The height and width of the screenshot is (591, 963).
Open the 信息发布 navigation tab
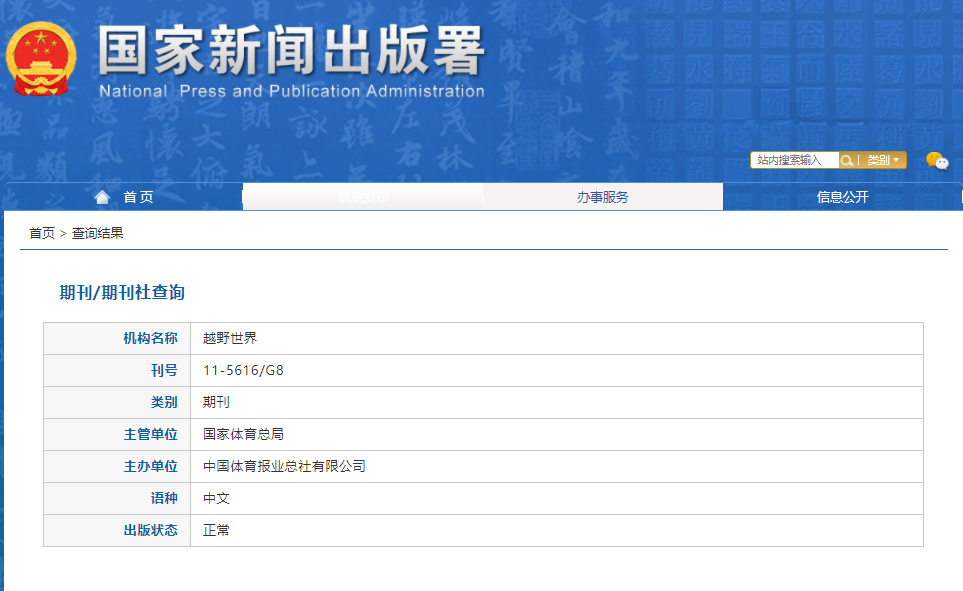pyautogui.click(x=362, y=197)
